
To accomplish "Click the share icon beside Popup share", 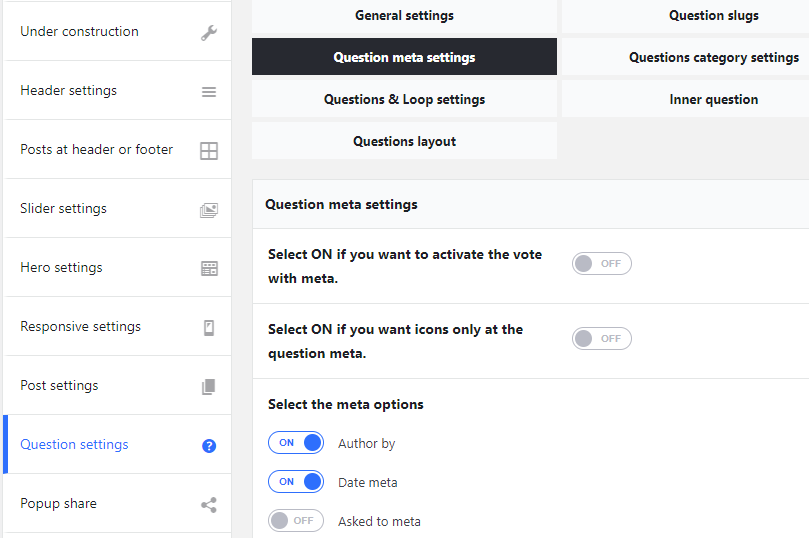I will 209,505.
